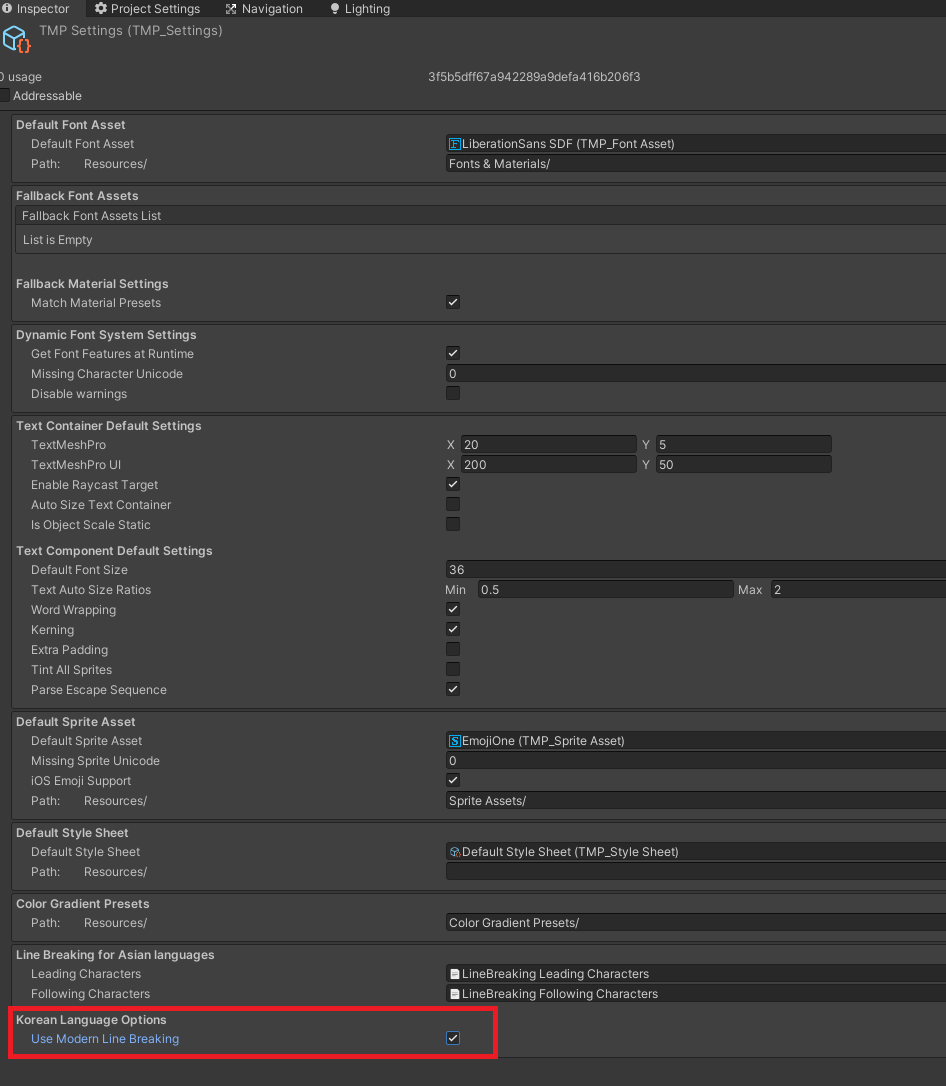Click the Fallback Font Assets List header
Screen dimensions: 946x1086
[481, 215]
